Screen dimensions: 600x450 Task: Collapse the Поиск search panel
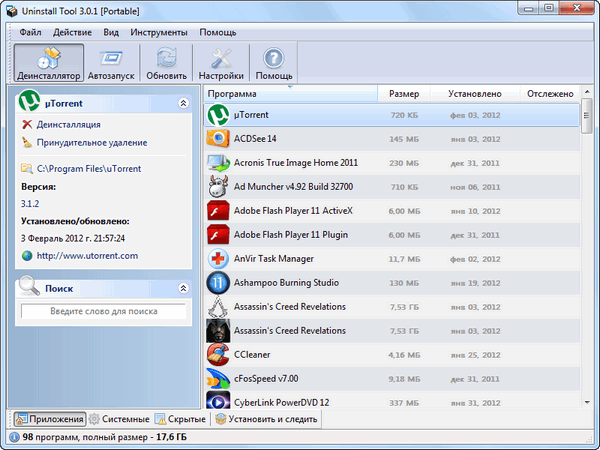coord(182,288)
